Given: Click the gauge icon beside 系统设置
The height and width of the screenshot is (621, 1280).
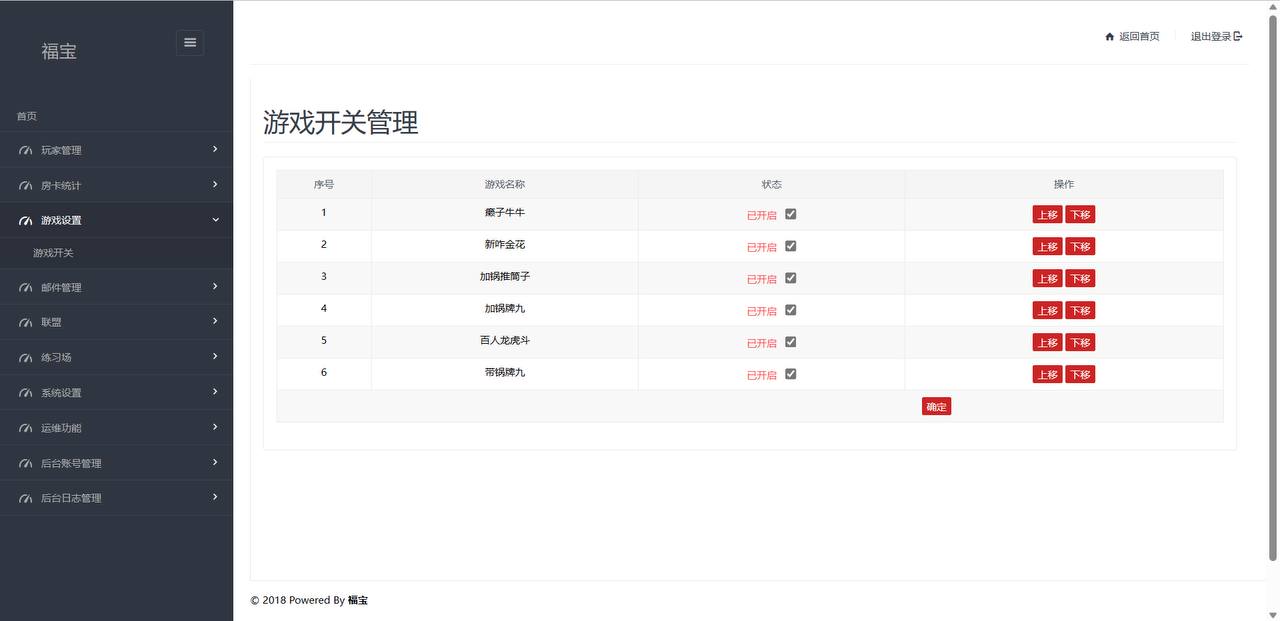Looking at the screenshot, I should pyautogui.click(x=26, y=393).
